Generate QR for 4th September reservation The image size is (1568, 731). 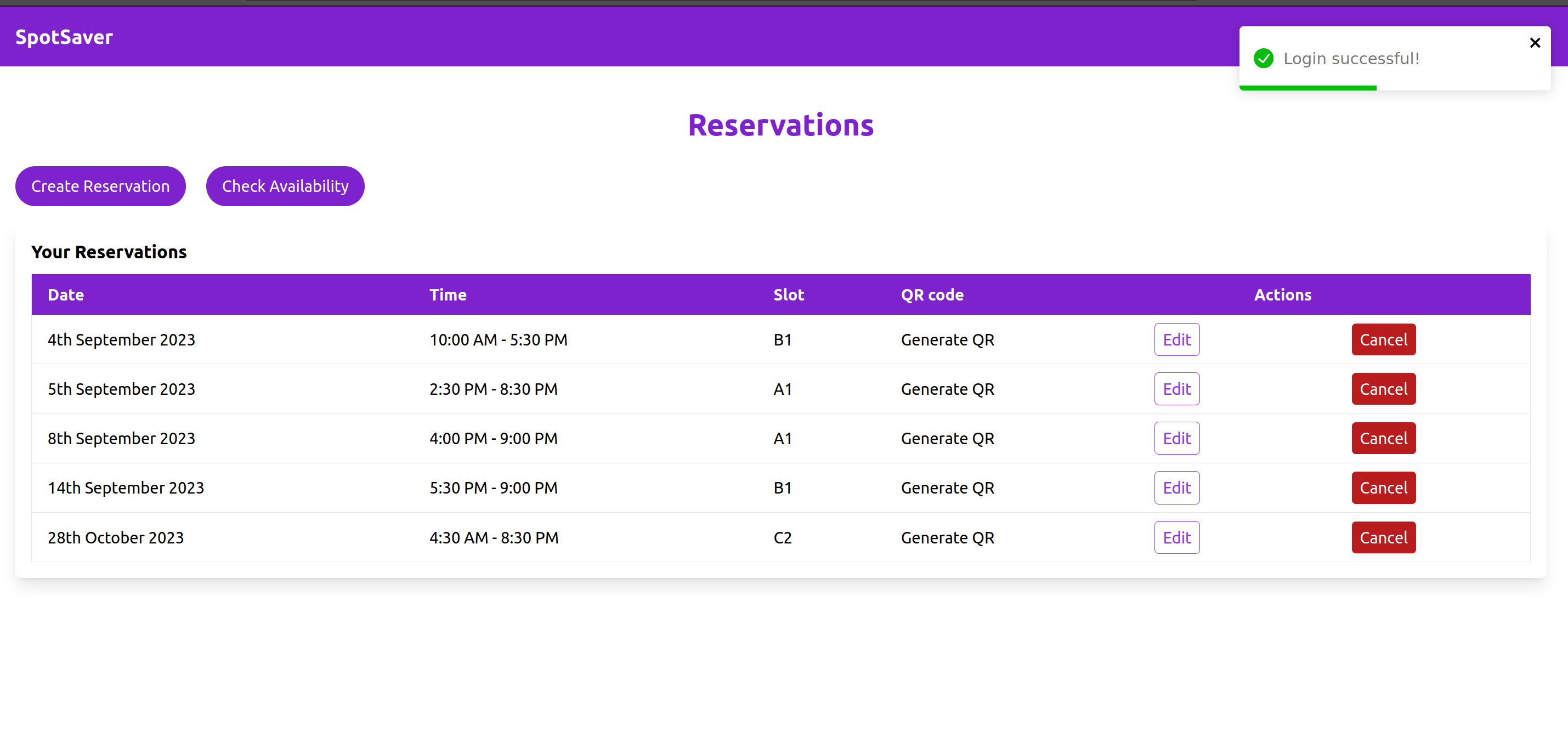[x=947, y=339]
